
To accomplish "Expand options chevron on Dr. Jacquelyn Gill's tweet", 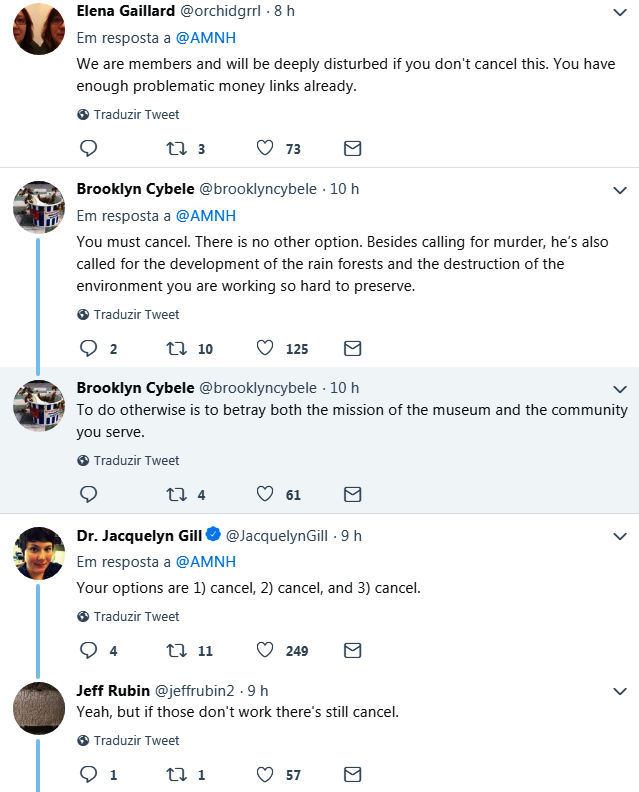I will pyautogui.click(x=619, y=536).
